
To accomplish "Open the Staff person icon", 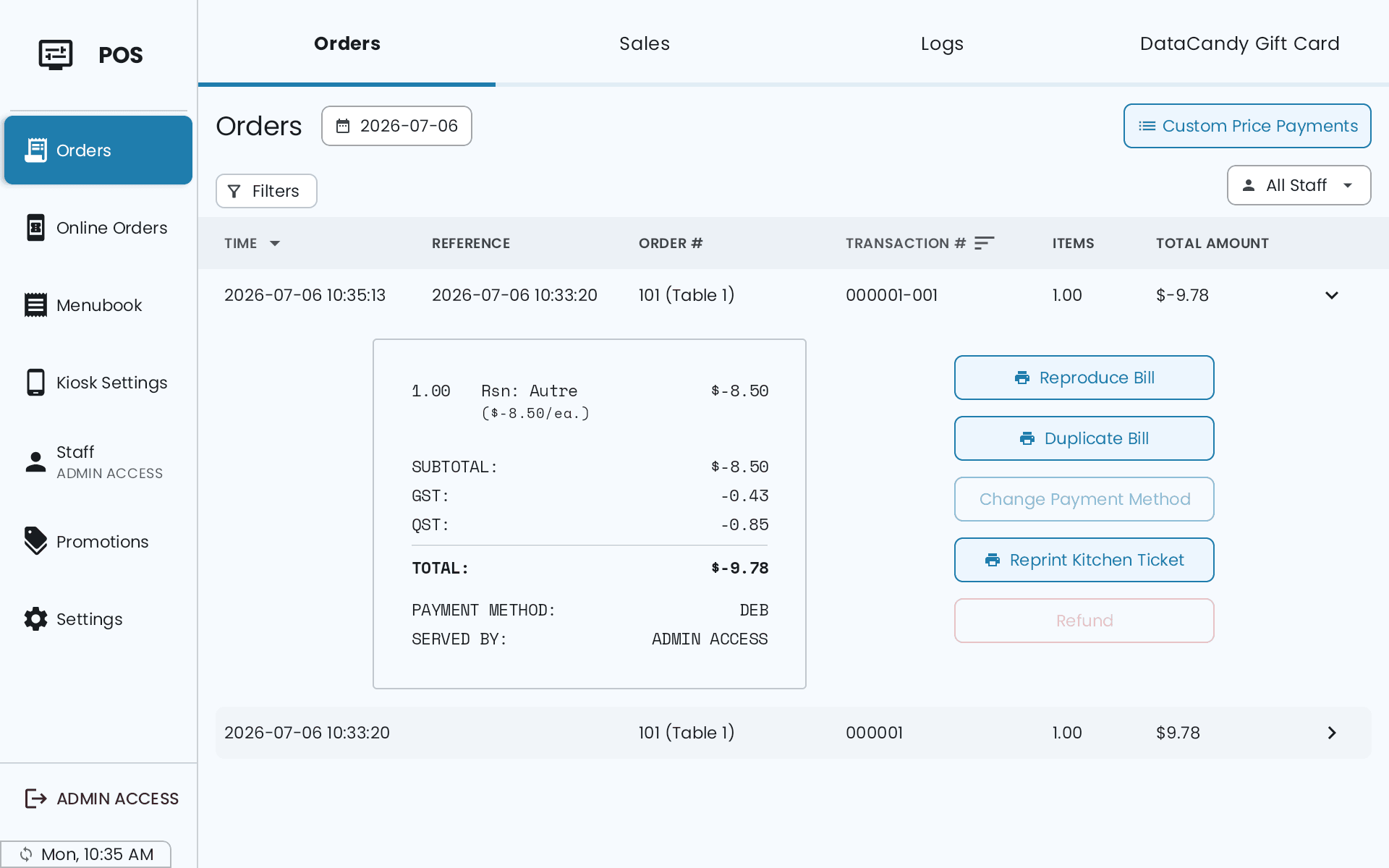I will (35, 461).
